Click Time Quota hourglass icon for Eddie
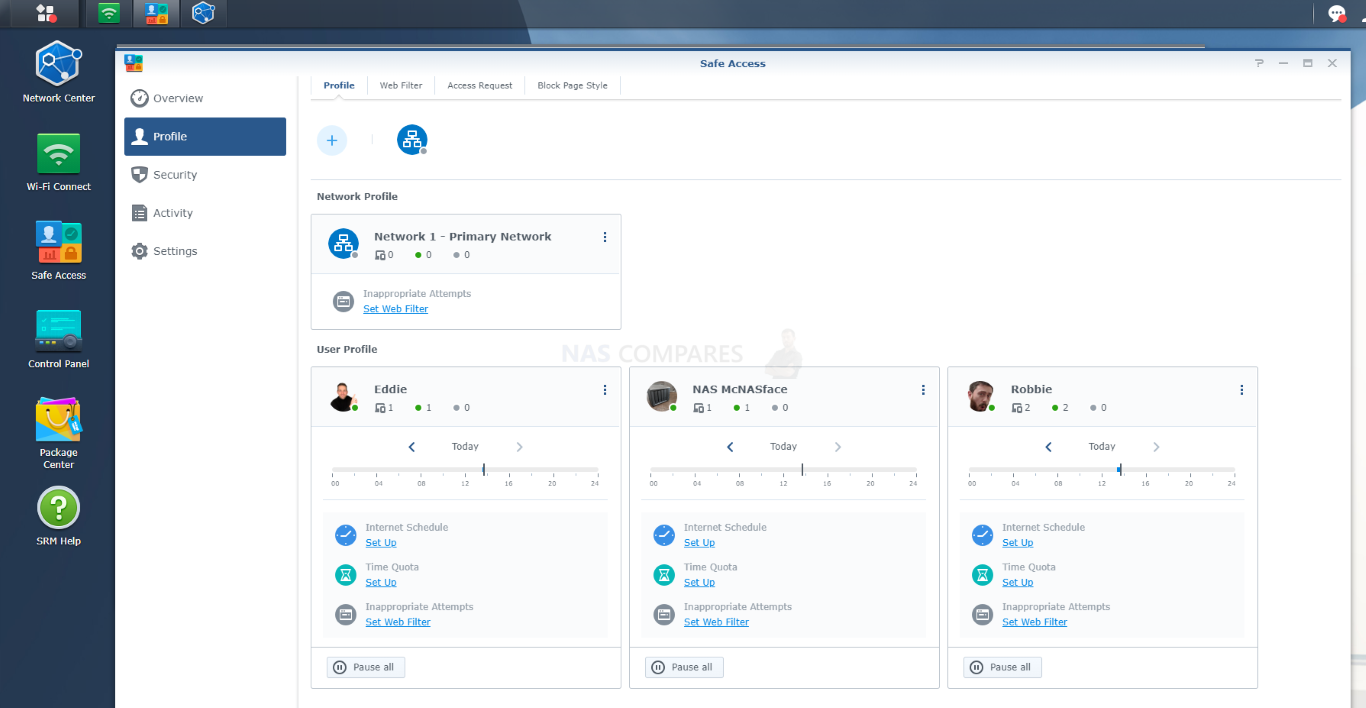The height and width of the screenshot is (708, 1366). (346, 575)
